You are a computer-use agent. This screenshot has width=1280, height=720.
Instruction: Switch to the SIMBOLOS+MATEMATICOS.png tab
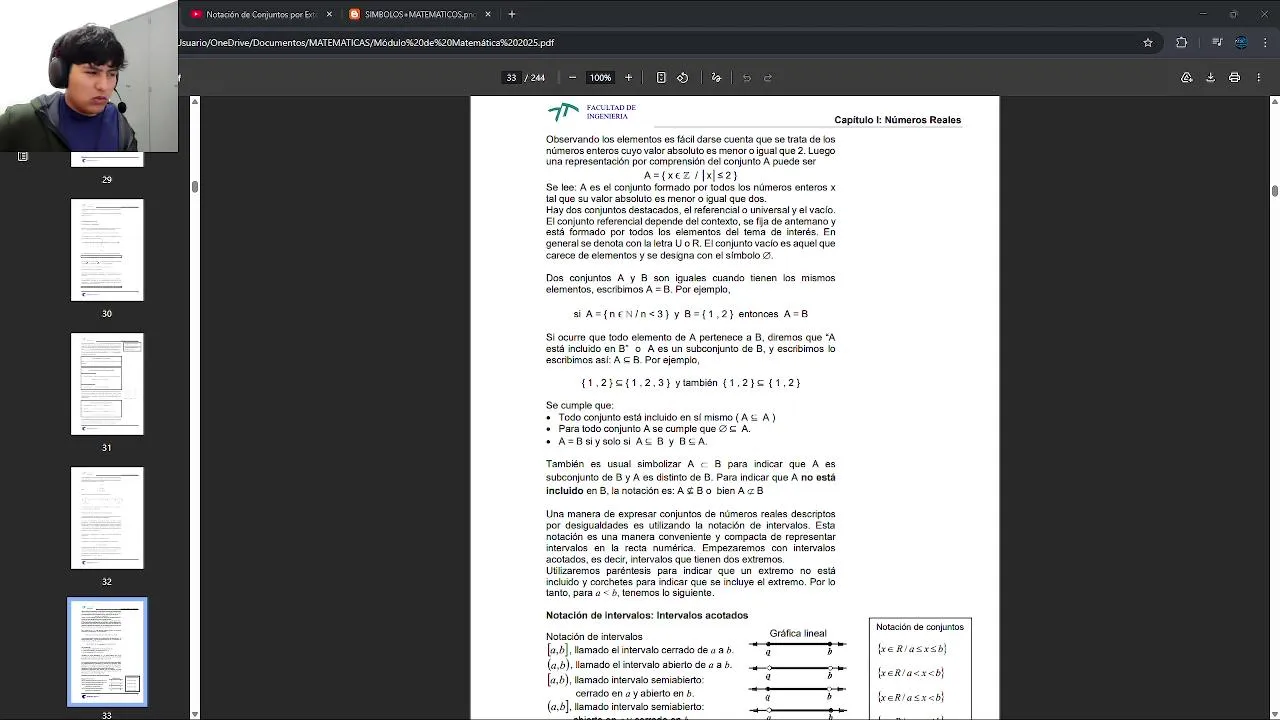click(419, 14)
